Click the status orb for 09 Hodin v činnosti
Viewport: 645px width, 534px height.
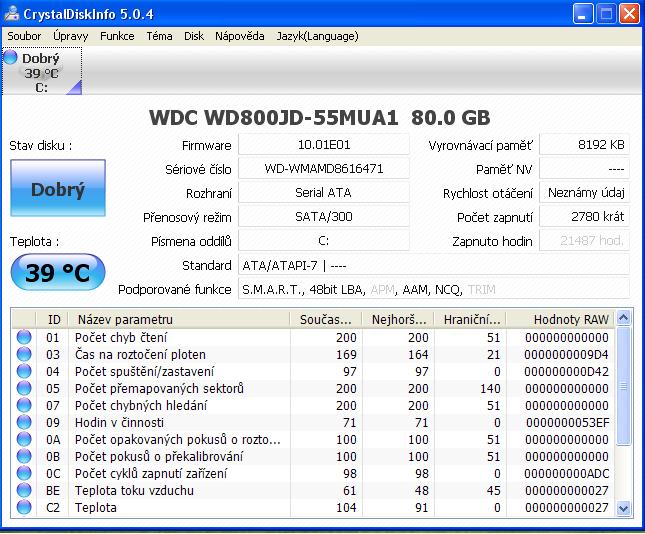tap(24, 422)
